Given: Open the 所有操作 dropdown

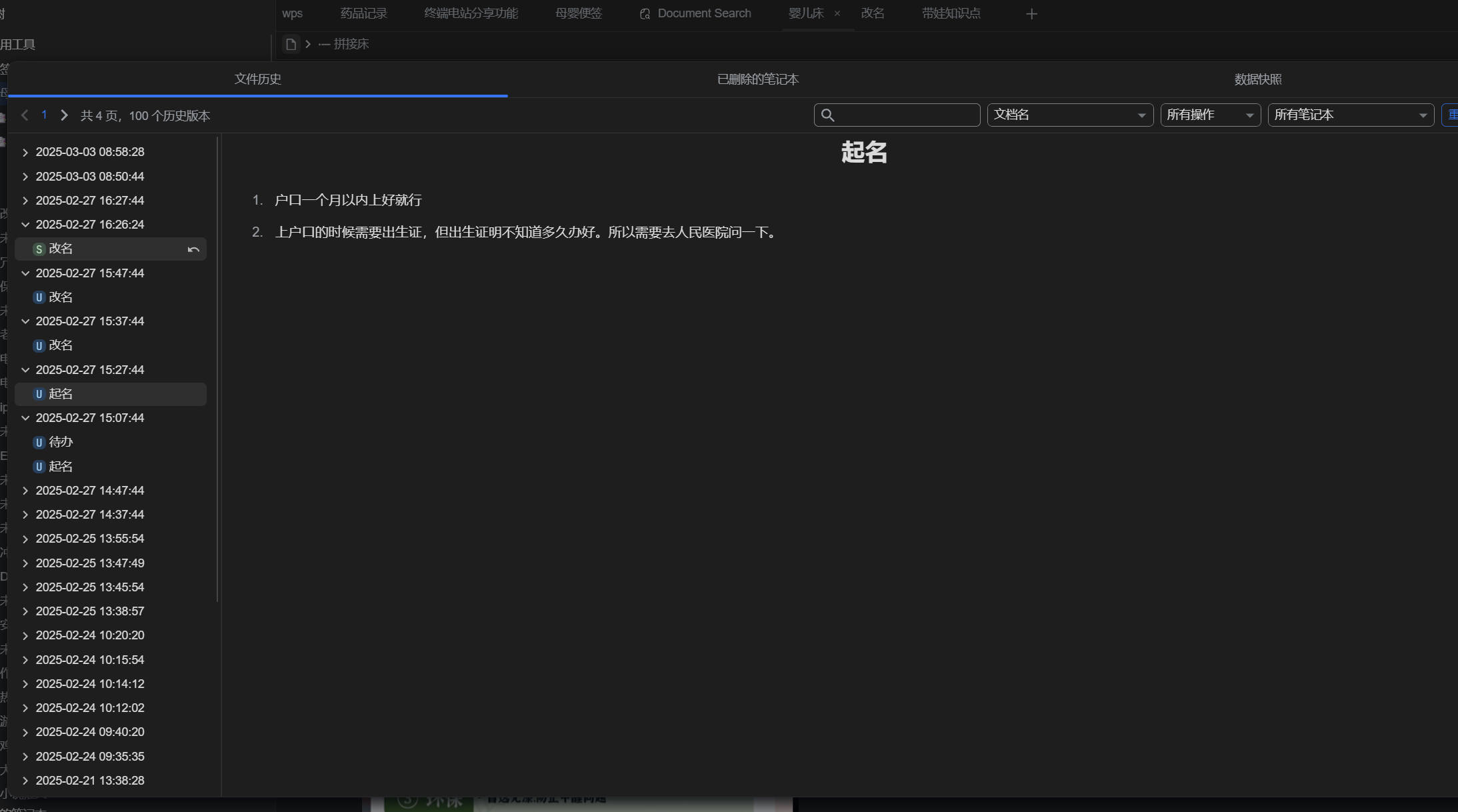Looking at the screenshot, I should click(1210, 115).
